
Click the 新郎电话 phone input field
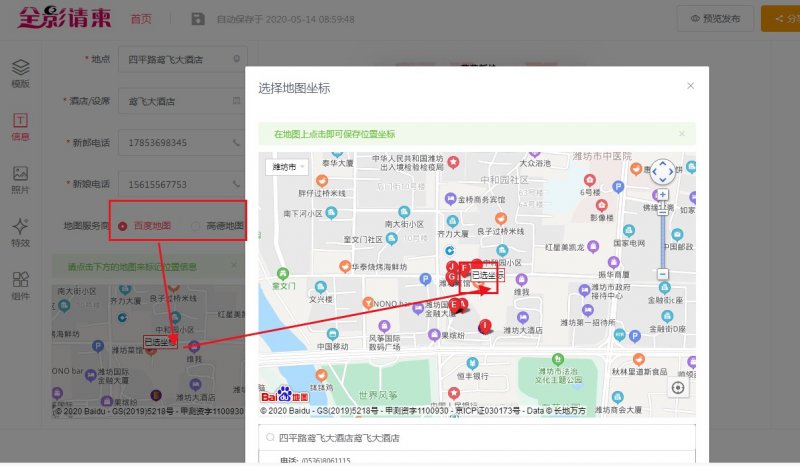point(183,142)
